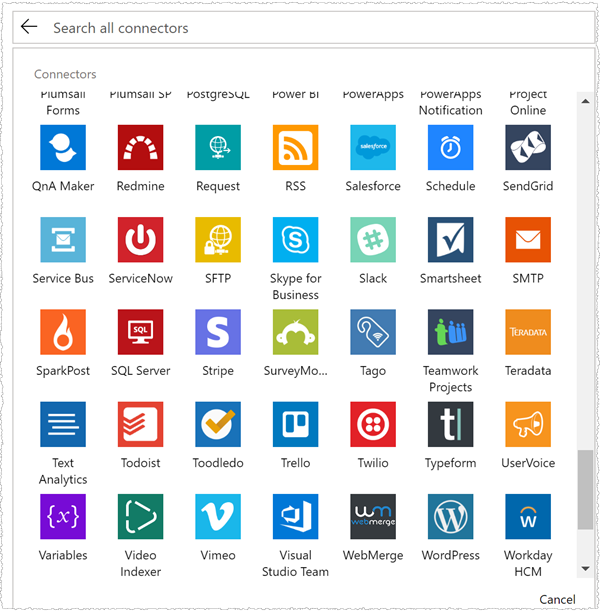Select the Trello connector icon
This screenshot has width=600, height=613.
296,424
